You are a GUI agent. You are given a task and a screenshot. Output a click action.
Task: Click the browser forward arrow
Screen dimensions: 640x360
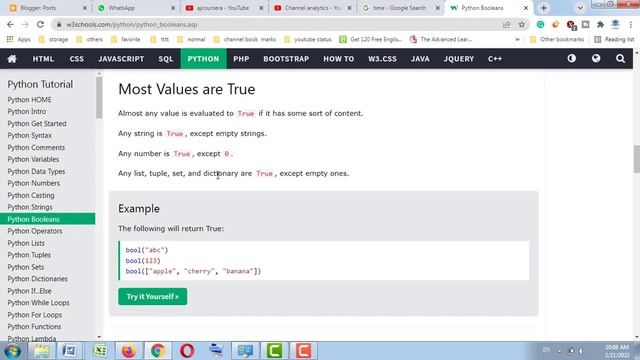pyautogui.click(x=25, y=24)
